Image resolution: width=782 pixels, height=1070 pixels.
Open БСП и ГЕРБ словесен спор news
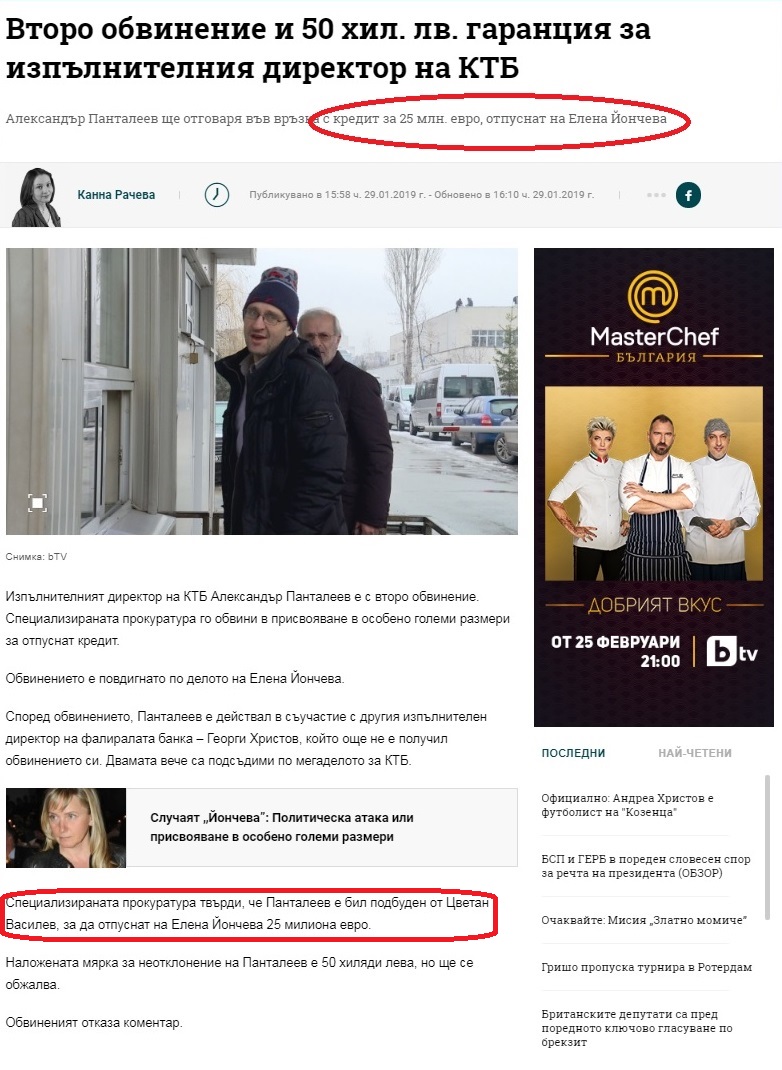point(646,866)
